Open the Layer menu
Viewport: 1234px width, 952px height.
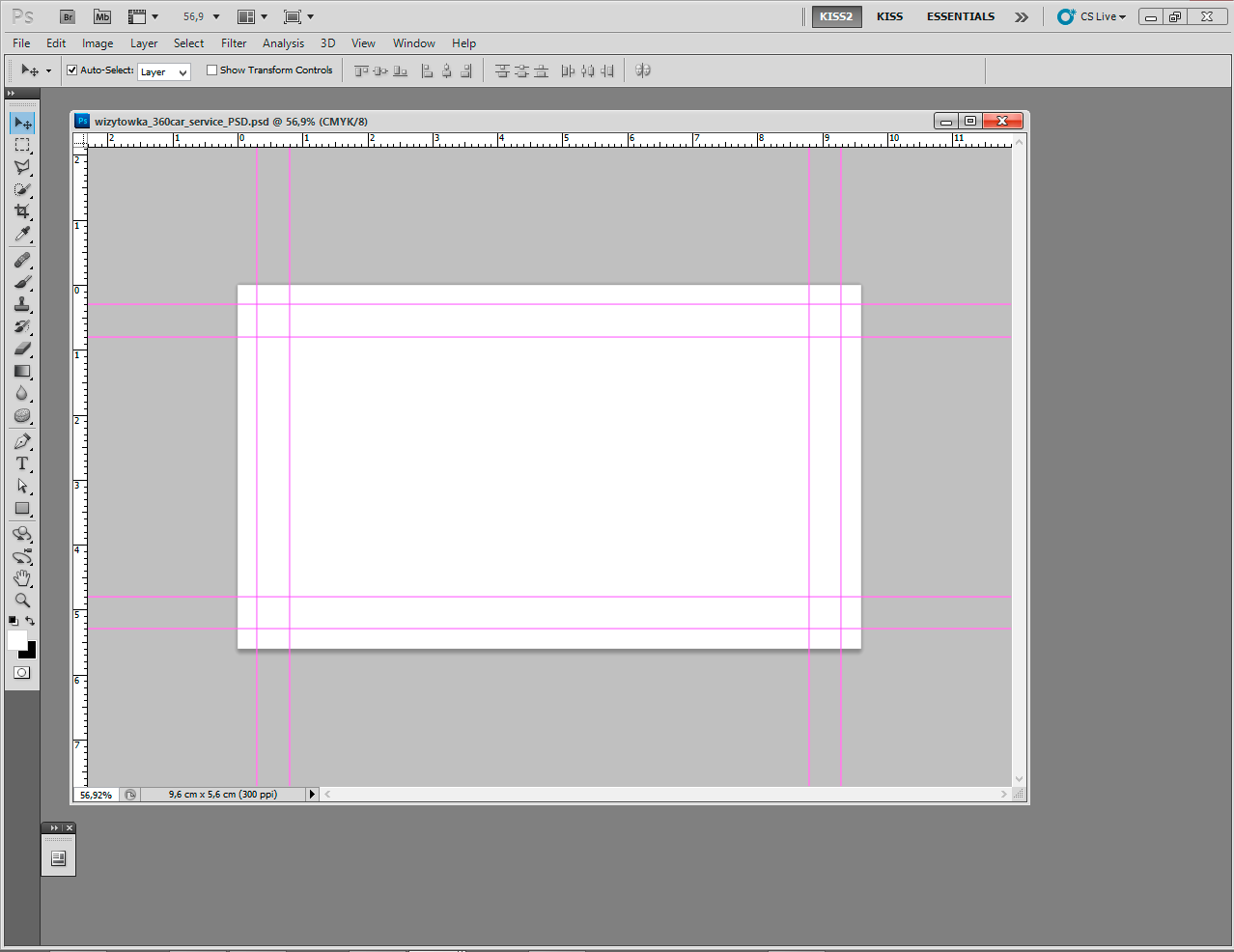click(144, 43)
